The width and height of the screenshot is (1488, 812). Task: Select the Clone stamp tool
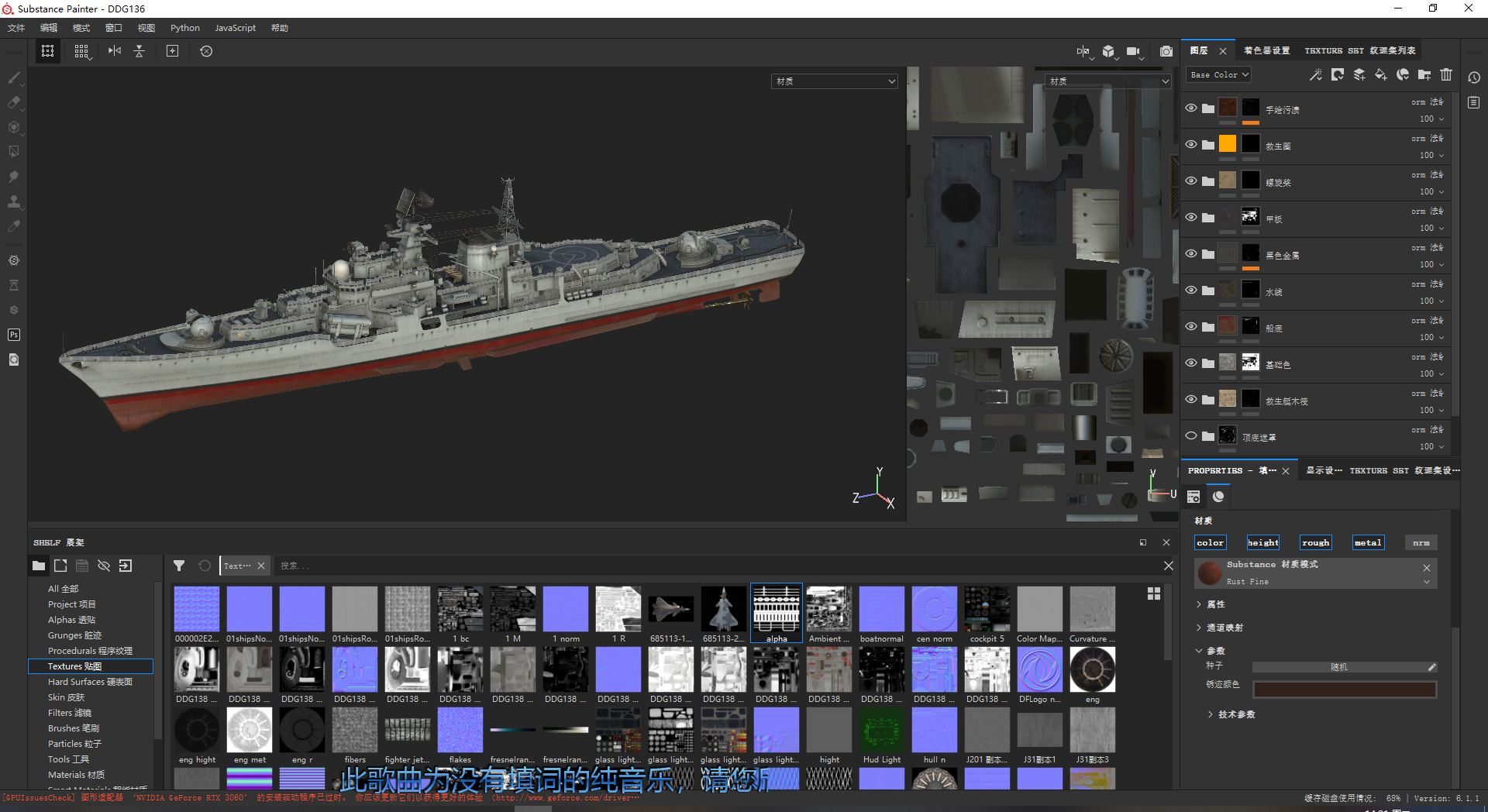[x=14, y=201]
